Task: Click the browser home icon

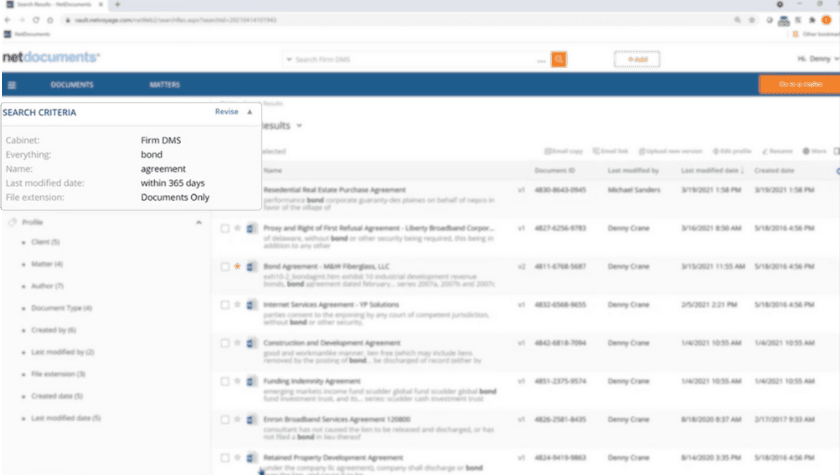Action: 50,20
